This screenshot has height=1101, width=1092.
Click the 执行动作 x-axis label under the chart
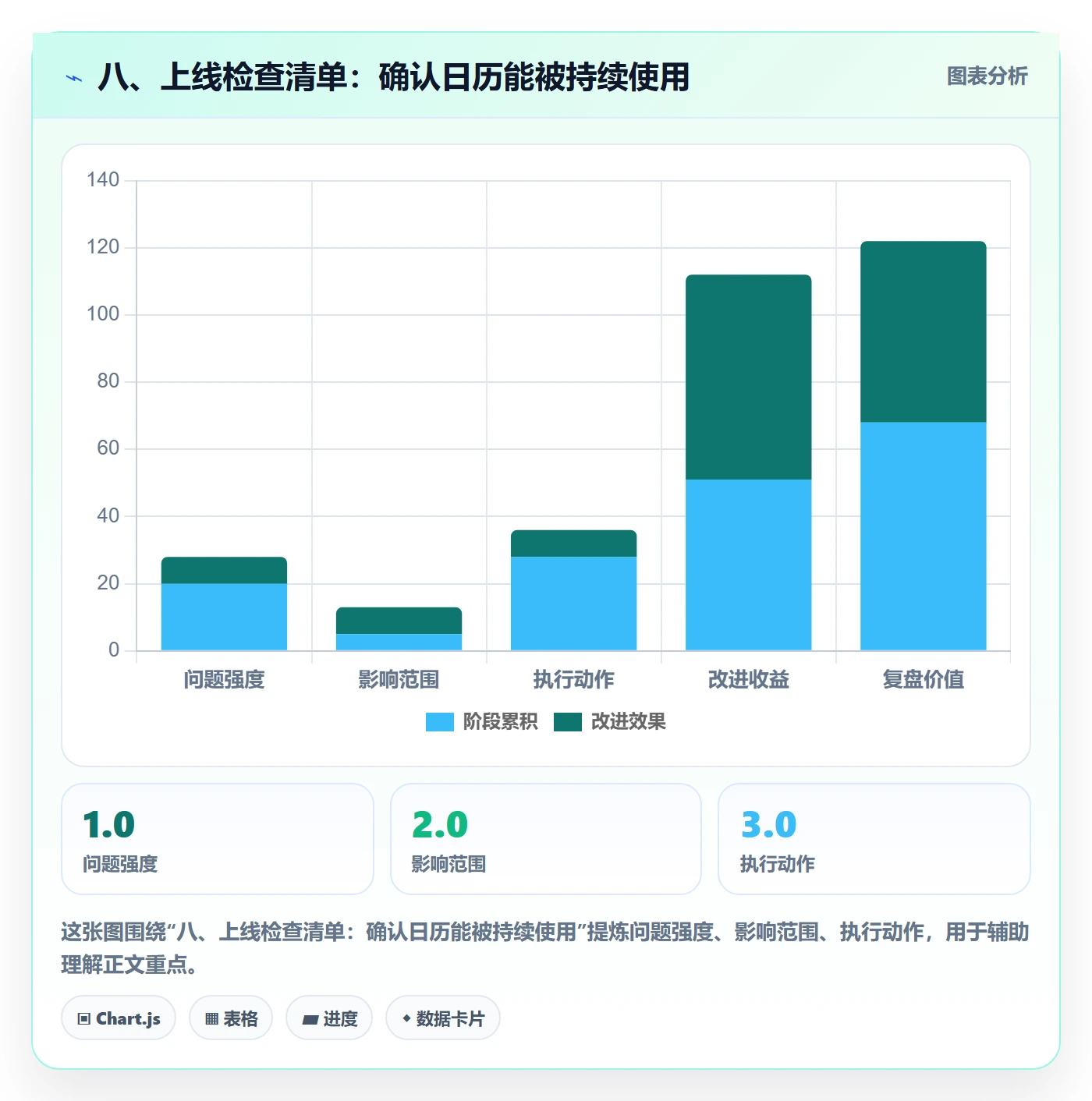click(574, 680)
